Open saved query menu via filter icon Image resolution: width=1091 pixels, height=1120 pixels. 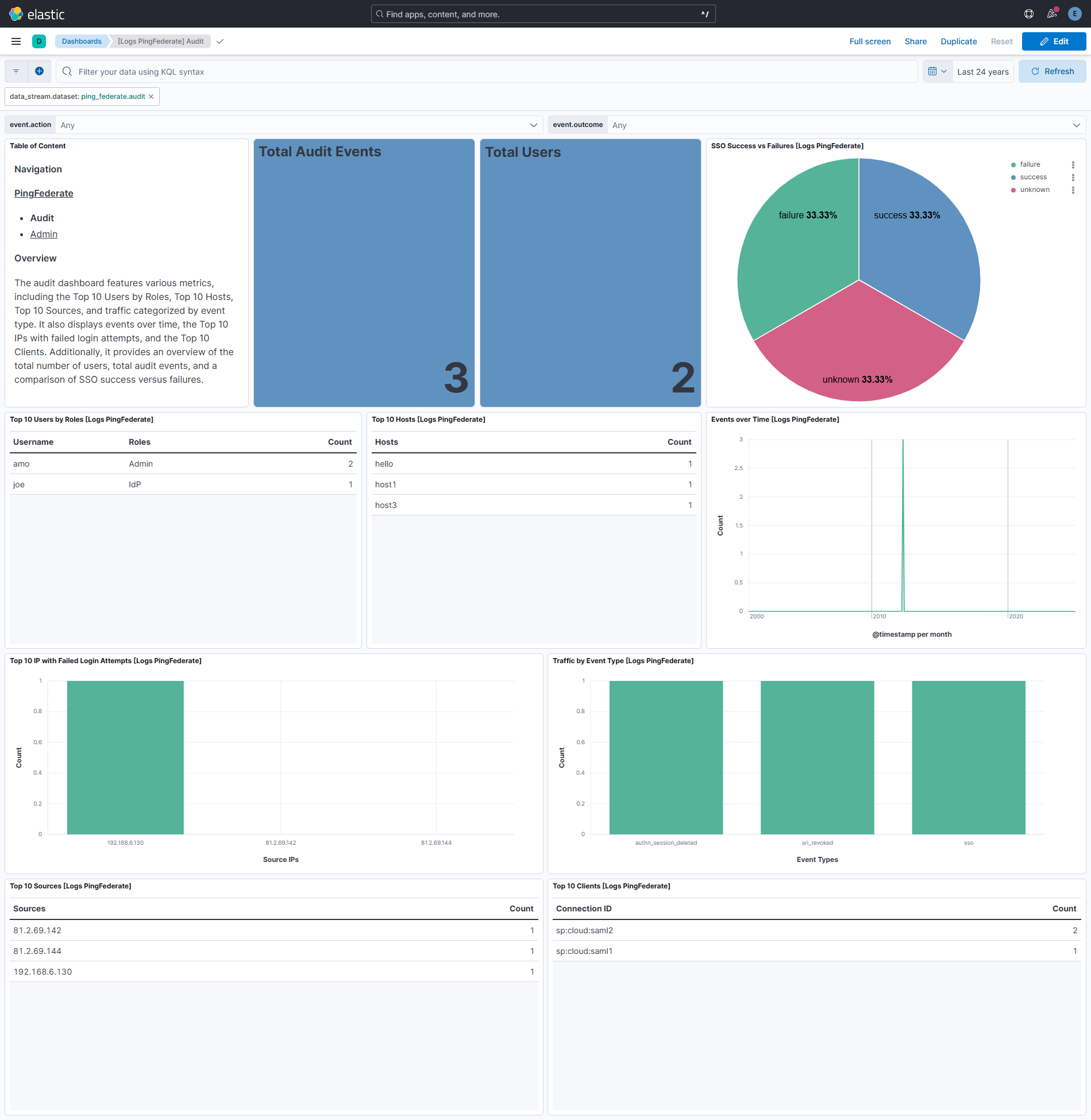point(15,71)
